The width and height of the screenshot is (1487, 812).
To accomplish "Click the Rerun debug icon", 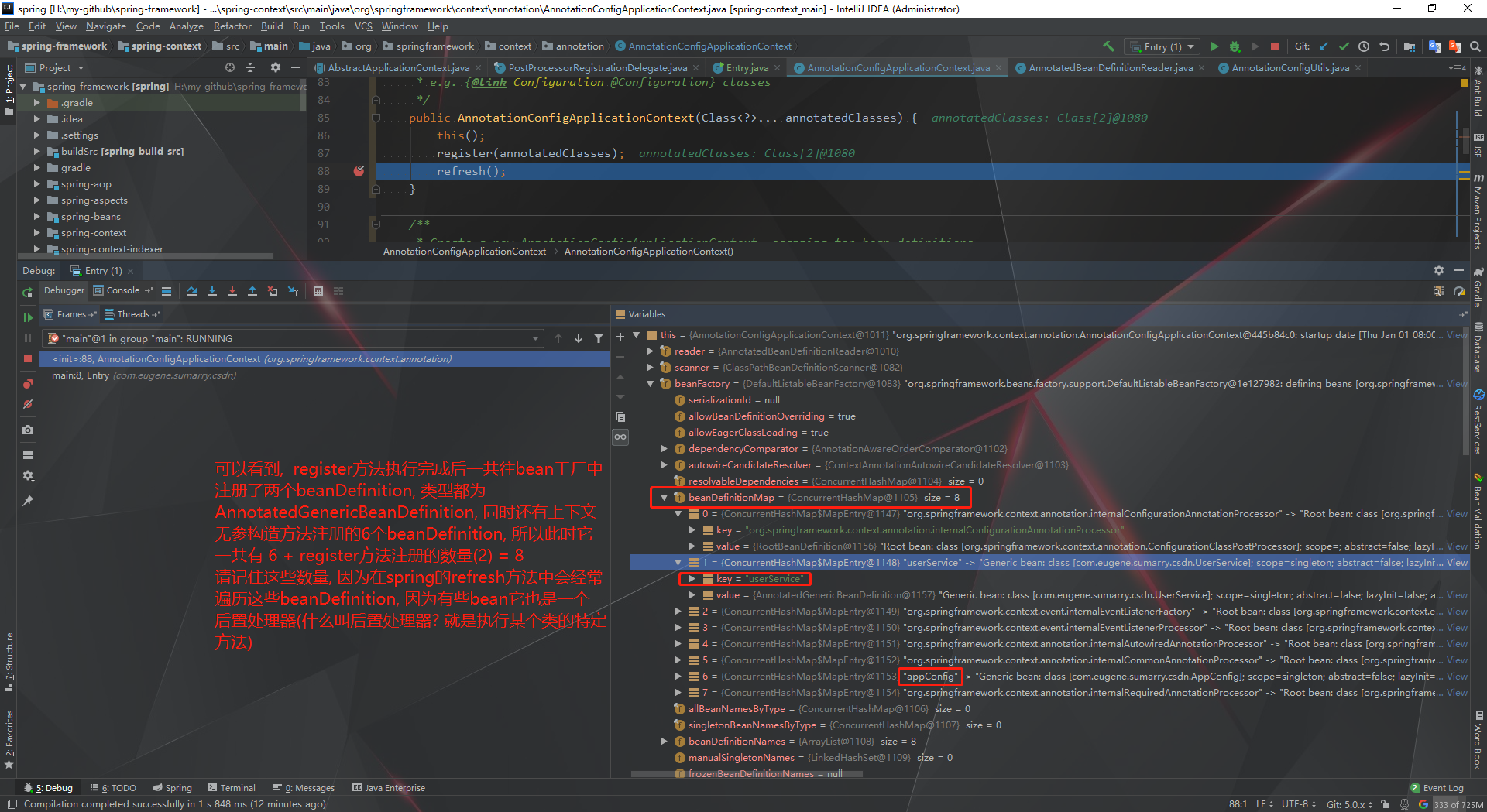I will (x=28, y=293).
